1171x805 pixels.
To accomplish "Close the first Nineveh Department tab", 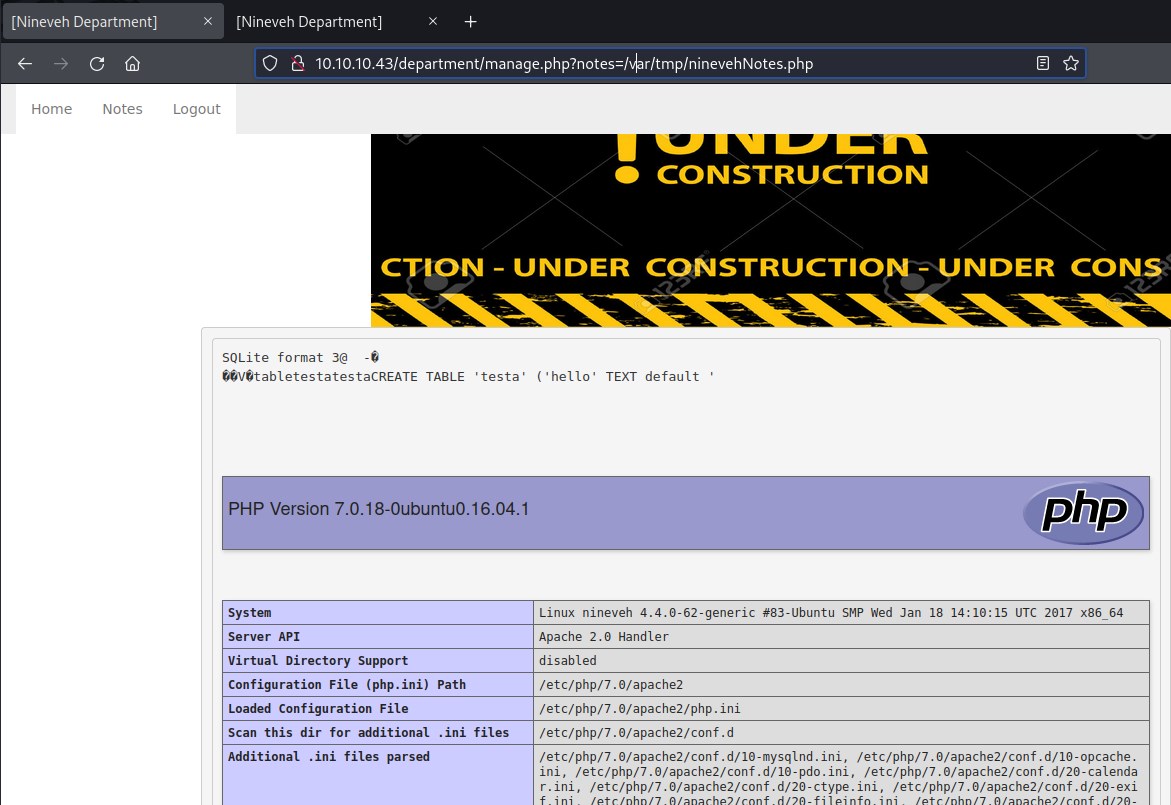I will click(x=207, y=22).
